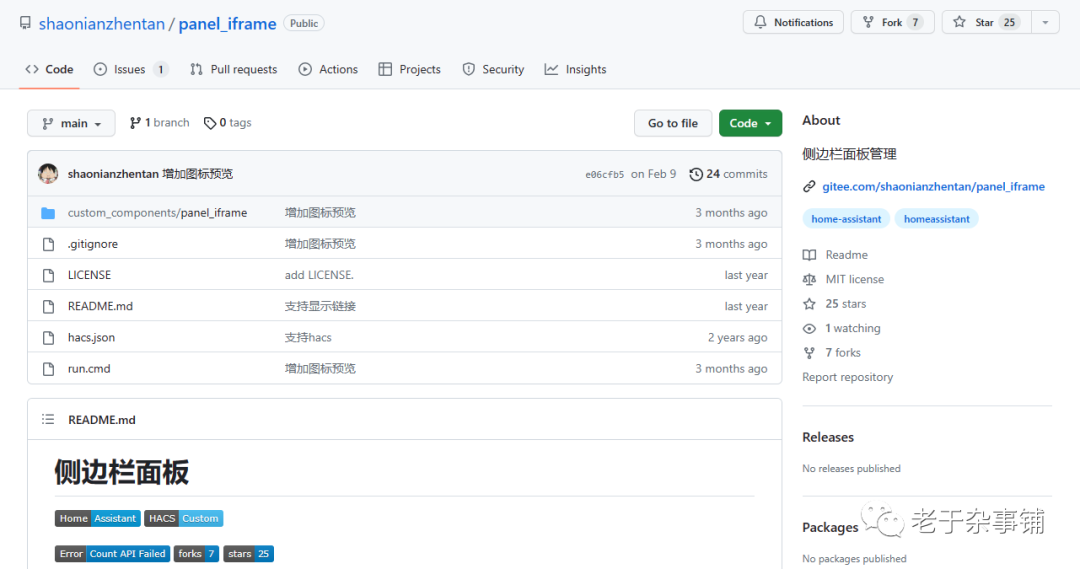Star the repository
The width and height of the screenshot is (1080, 569).
point(986,22)
